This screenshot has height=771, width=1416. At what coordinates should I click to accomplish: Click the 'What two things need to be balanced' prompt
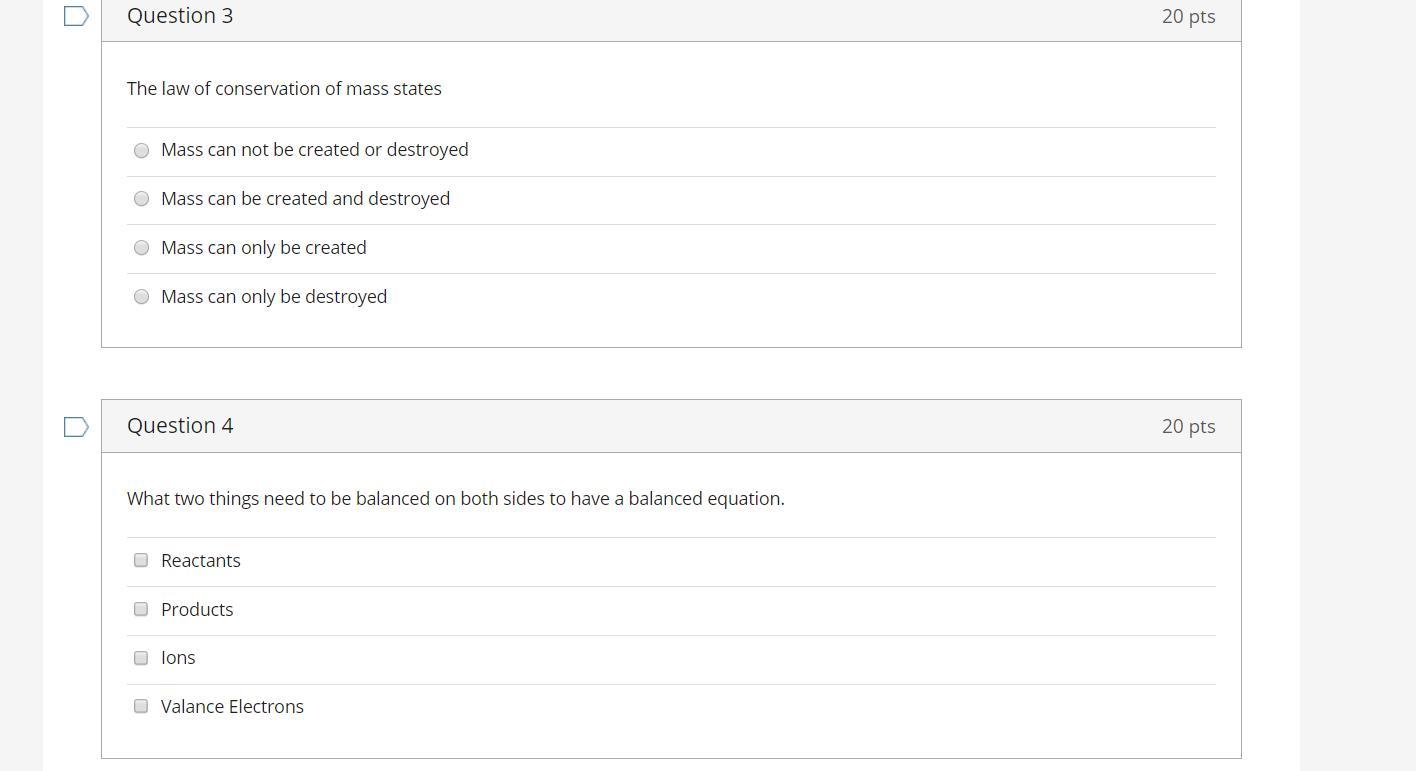[455, 499]
